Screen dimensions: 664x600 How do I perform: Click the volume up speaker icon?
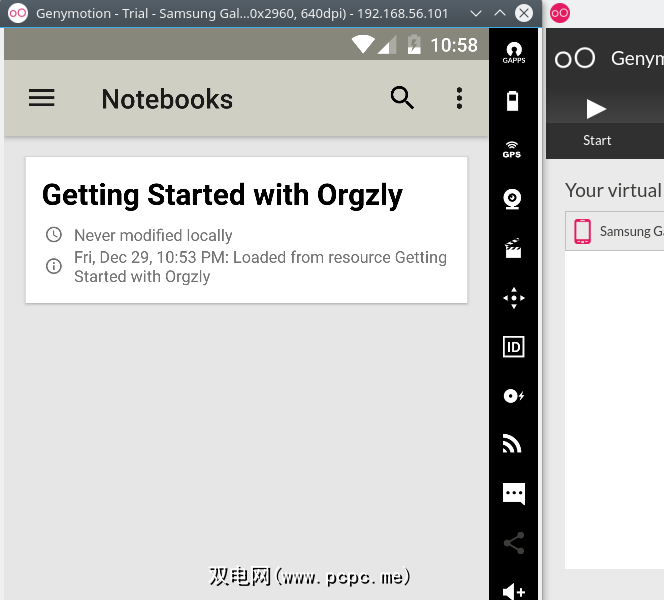[514, 592]
